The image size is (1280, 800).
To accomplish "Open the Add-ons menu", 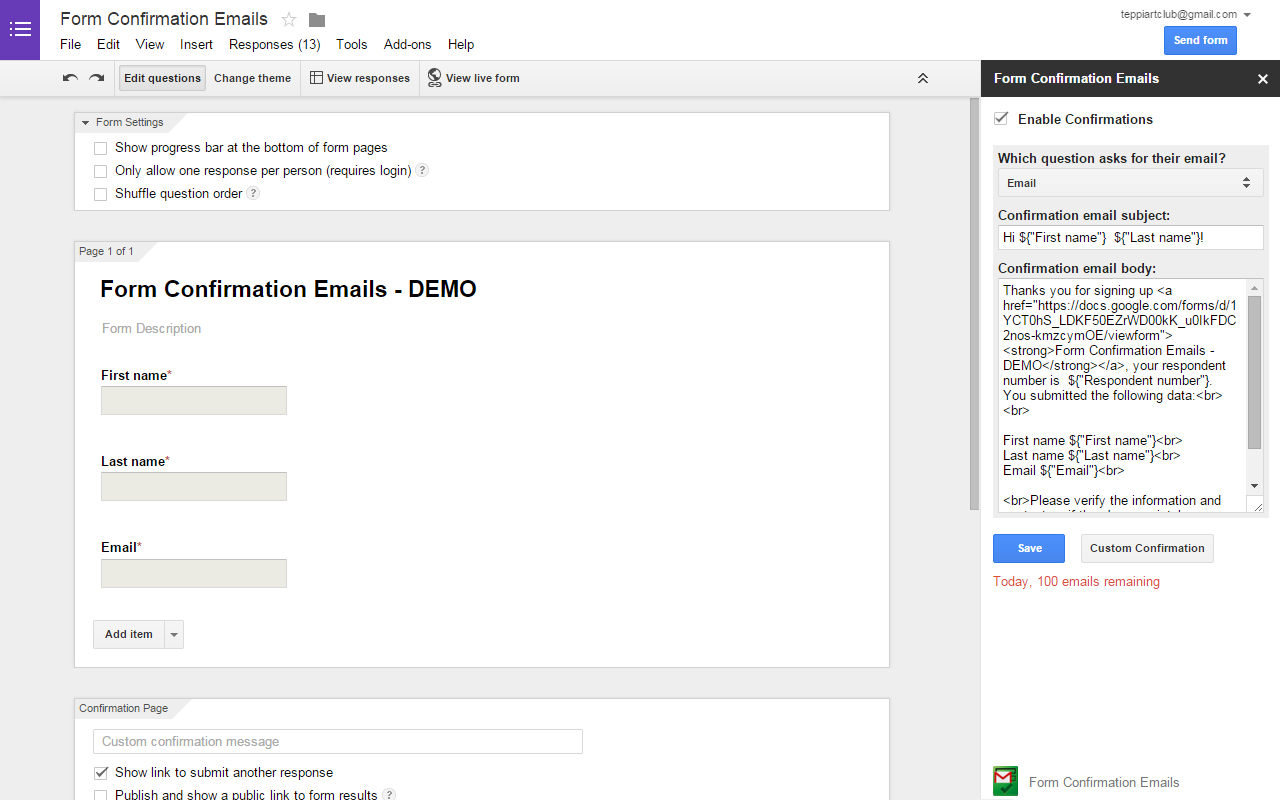I will coord(408,44).
